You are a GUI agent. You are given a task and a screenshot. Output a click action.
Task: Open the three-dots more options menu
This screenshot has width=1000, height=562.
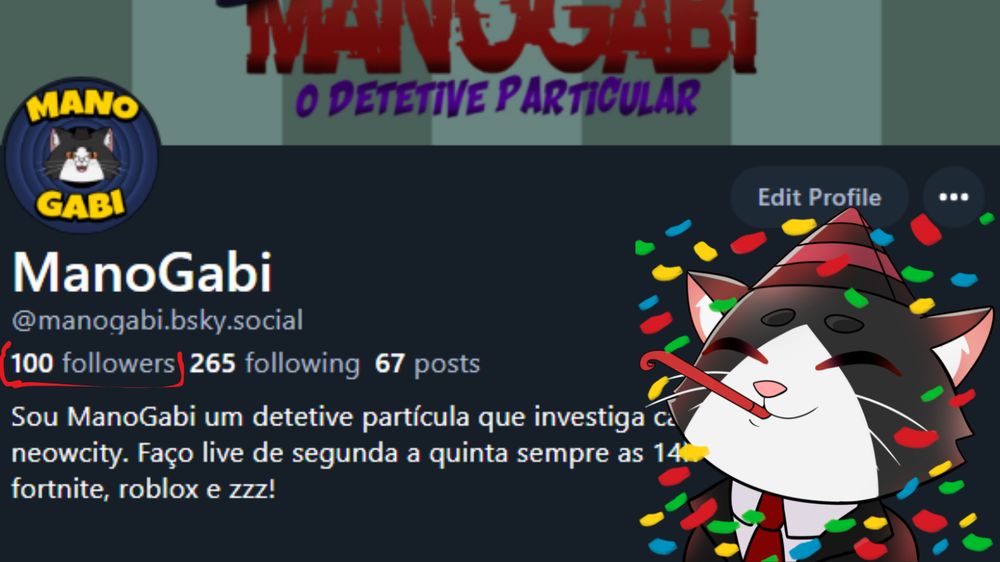tap(953, 197)
